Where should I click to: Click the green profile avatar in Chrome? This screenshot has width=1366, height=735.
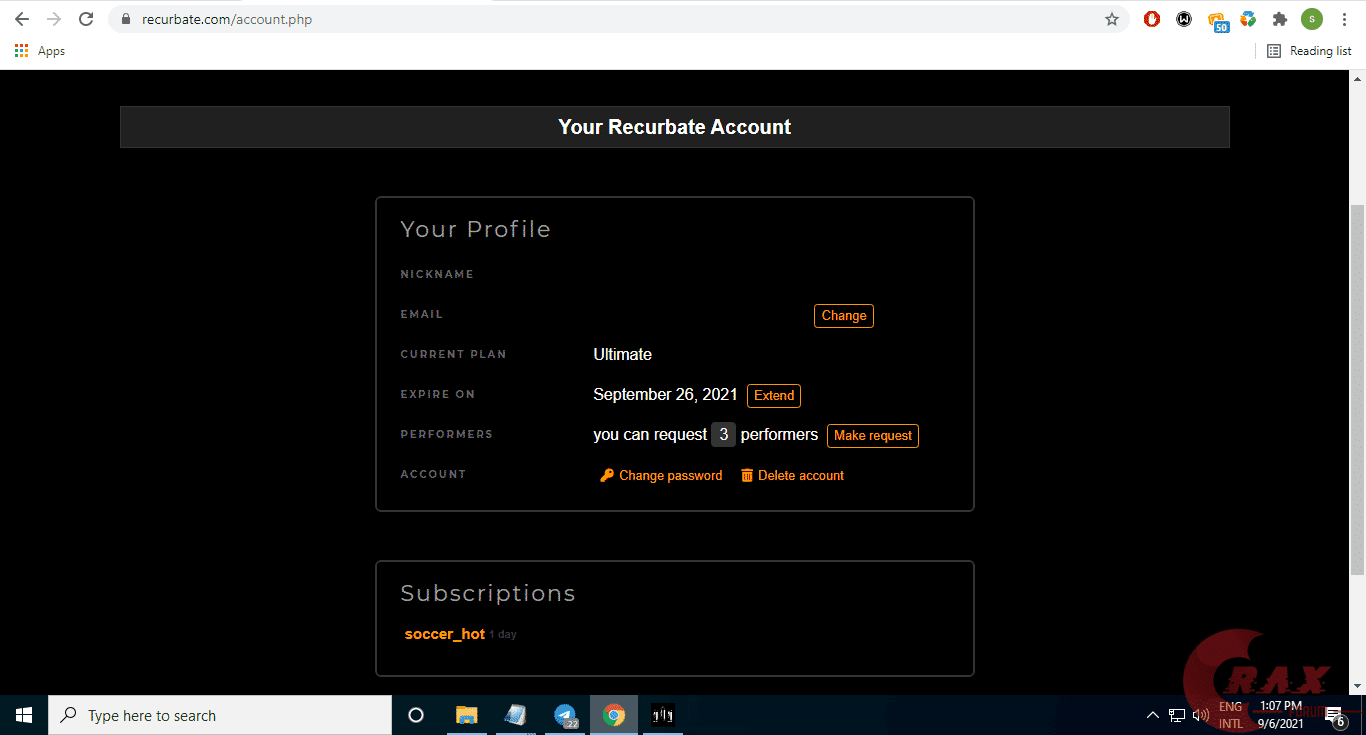[1311, 18]
